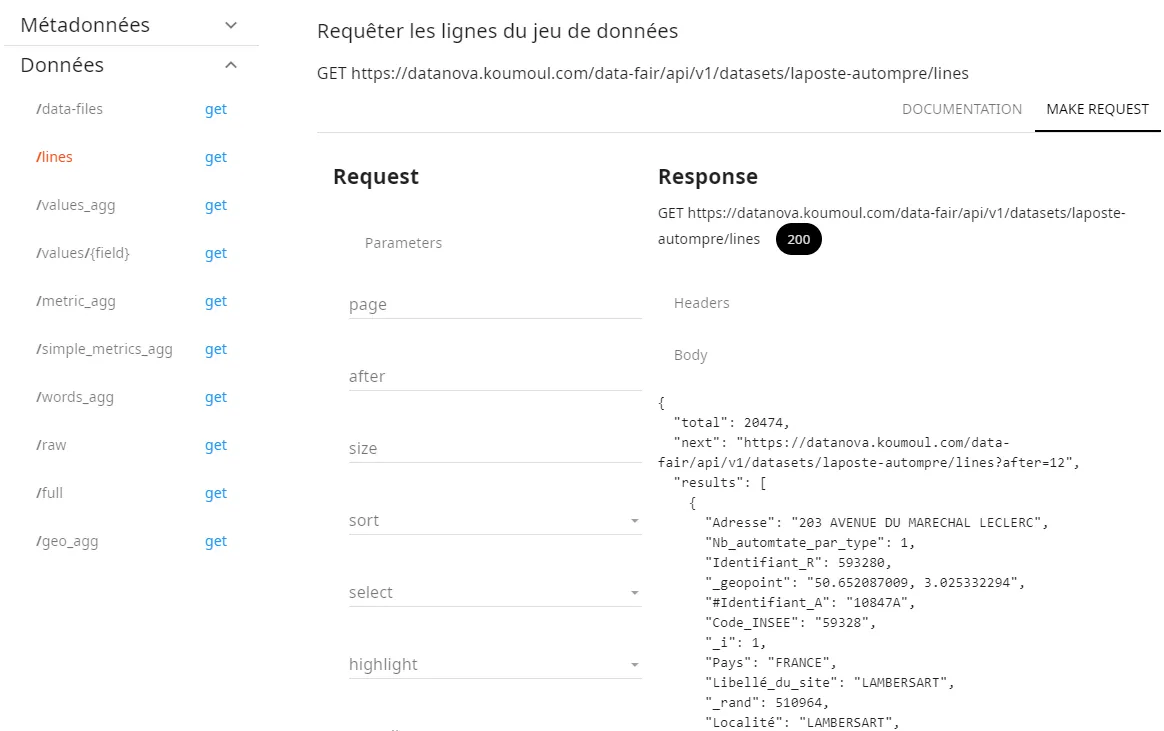
Task: Collapse the Données section chevron
Action: pyautogui.click(x=231, y=65)
